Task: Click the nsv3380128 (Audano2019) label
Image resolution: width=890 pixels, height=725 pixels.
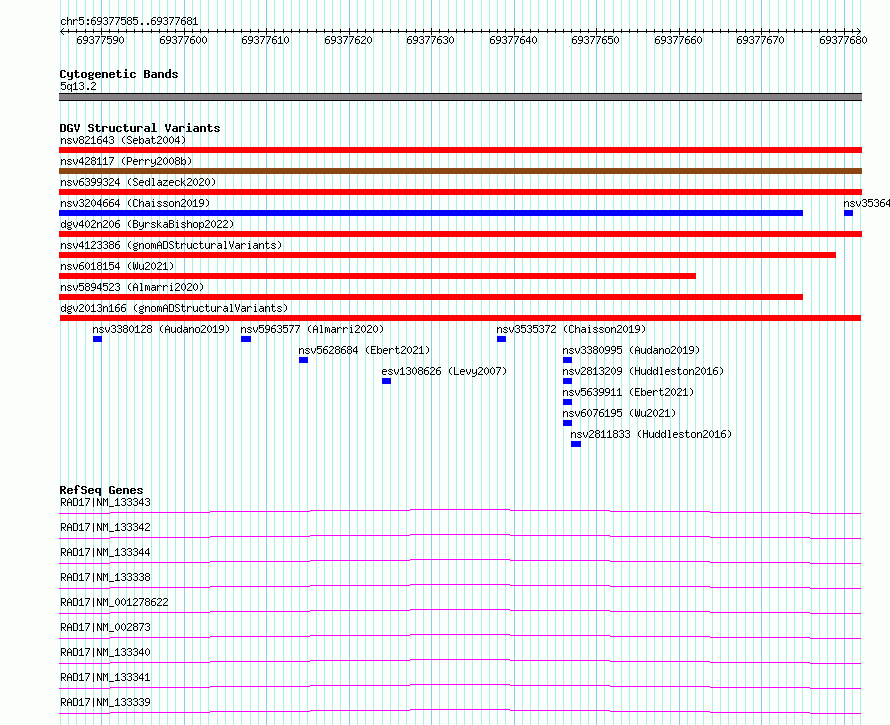Action: (x=161, y=329)
